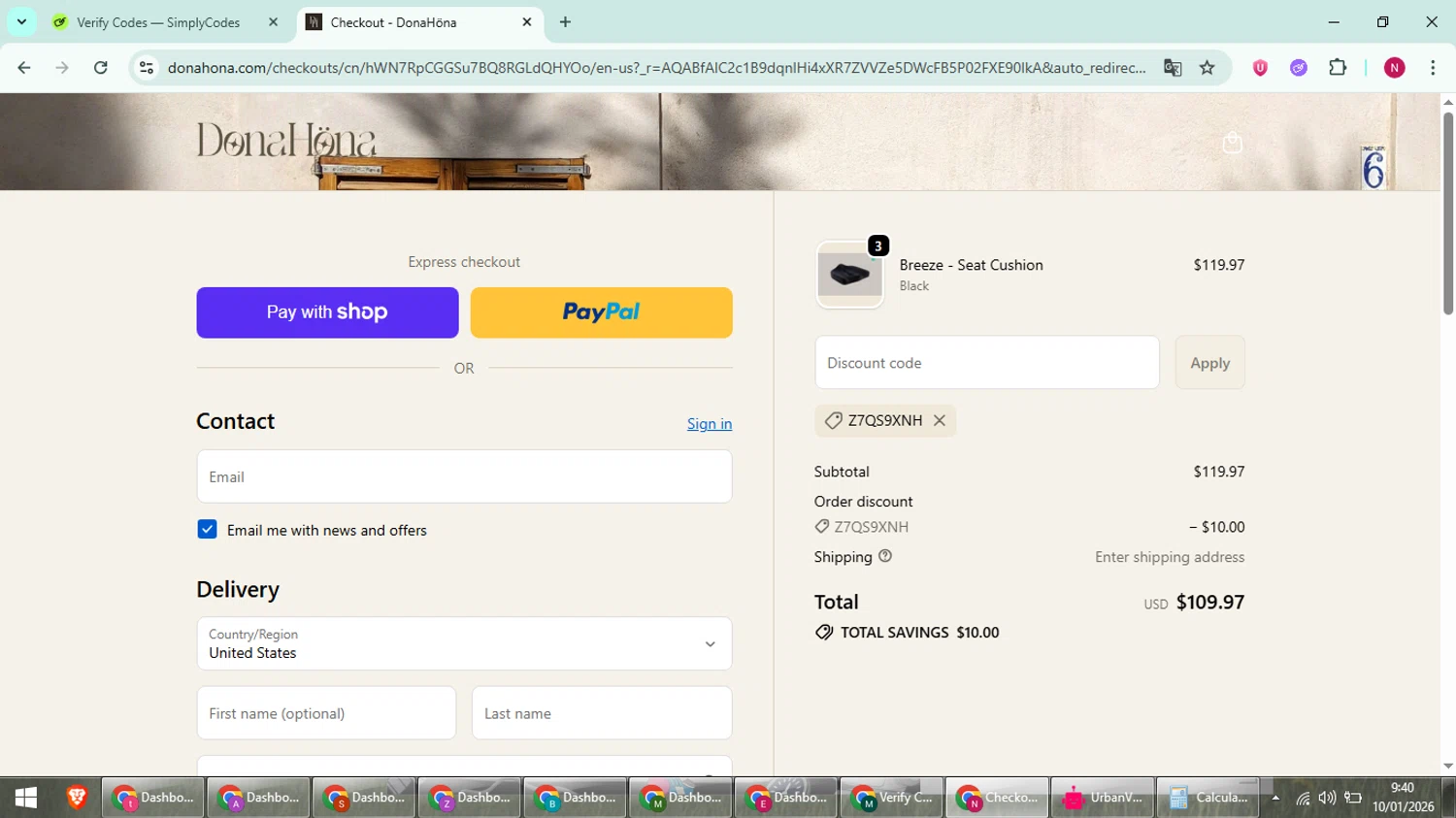The height and width of the screenshot is (818, 1456).
Task: Switch to the Verify Codes — SimplyCodes tab
Action: [x=167, y=21]
